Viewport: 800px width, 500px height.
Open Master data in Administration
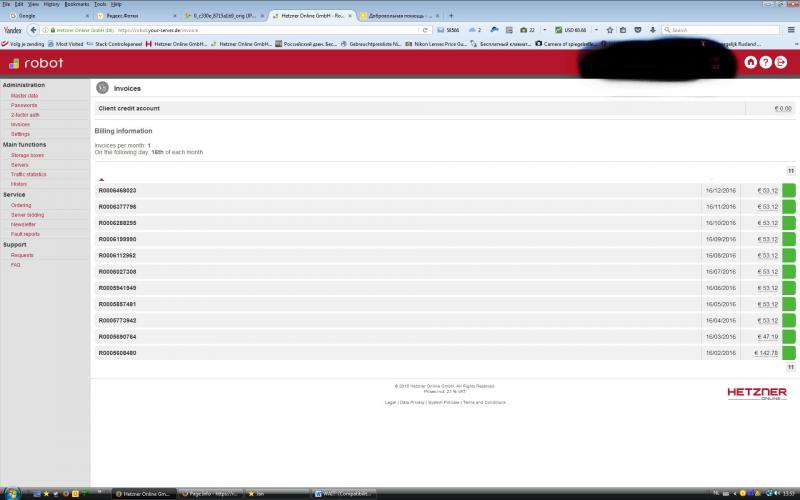pyautogui.click(x=24, y=96)
